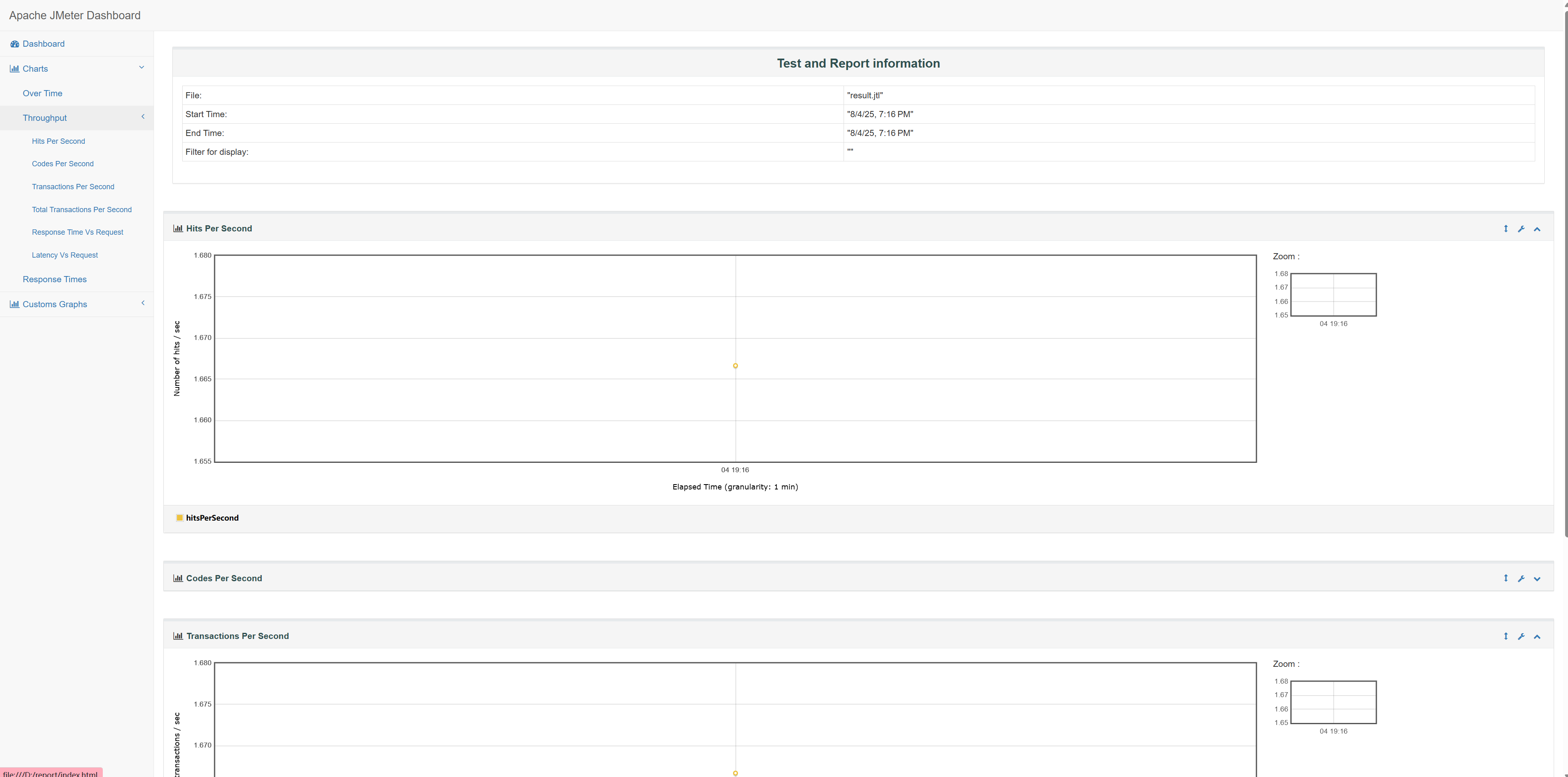The width and height of the screenshot is (1568, 777).
Task: Open wrench settings for Transactions Per Second
Action: (1521, 637)
